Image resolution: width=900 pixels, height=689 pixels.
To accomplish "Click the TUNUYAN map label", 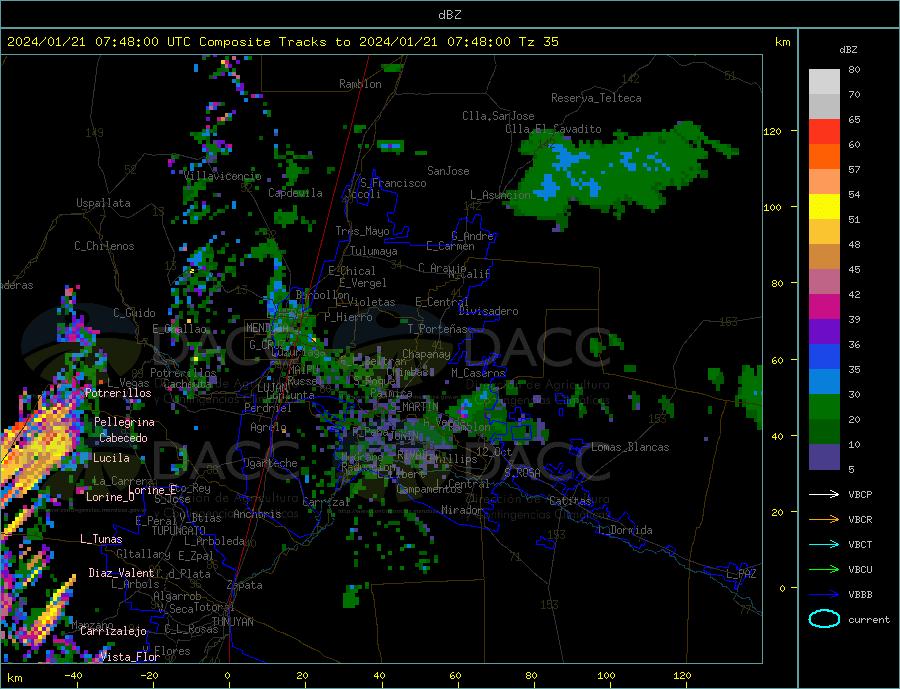I will pos(232,622).
